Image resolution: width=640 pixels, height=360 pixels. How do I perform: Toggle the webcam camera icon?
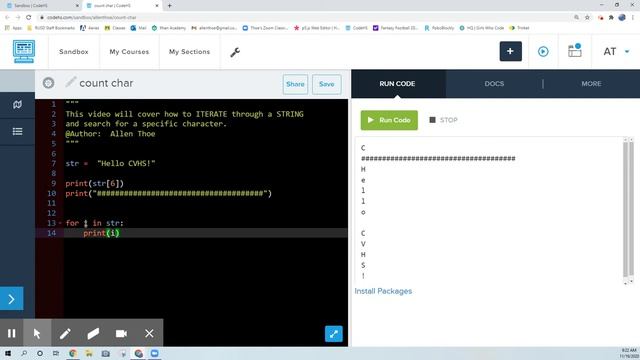click(121, 333)
